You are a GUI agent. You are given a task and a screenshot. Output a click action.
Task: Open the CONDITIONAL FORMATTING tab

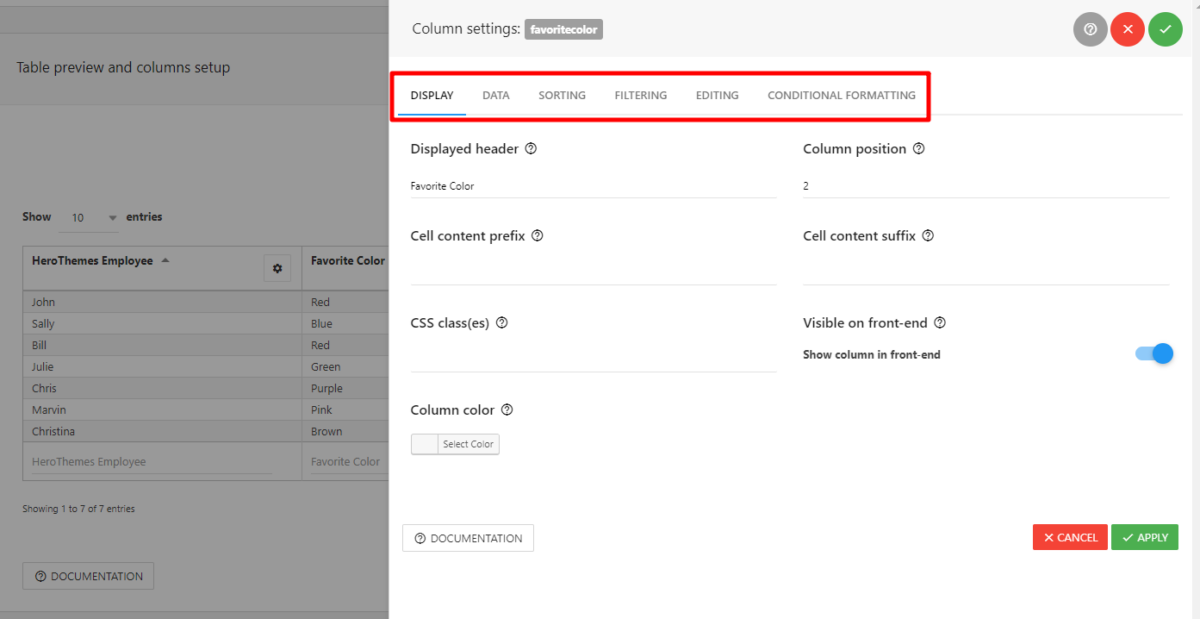pyautogui.click(x=842, y=95)
